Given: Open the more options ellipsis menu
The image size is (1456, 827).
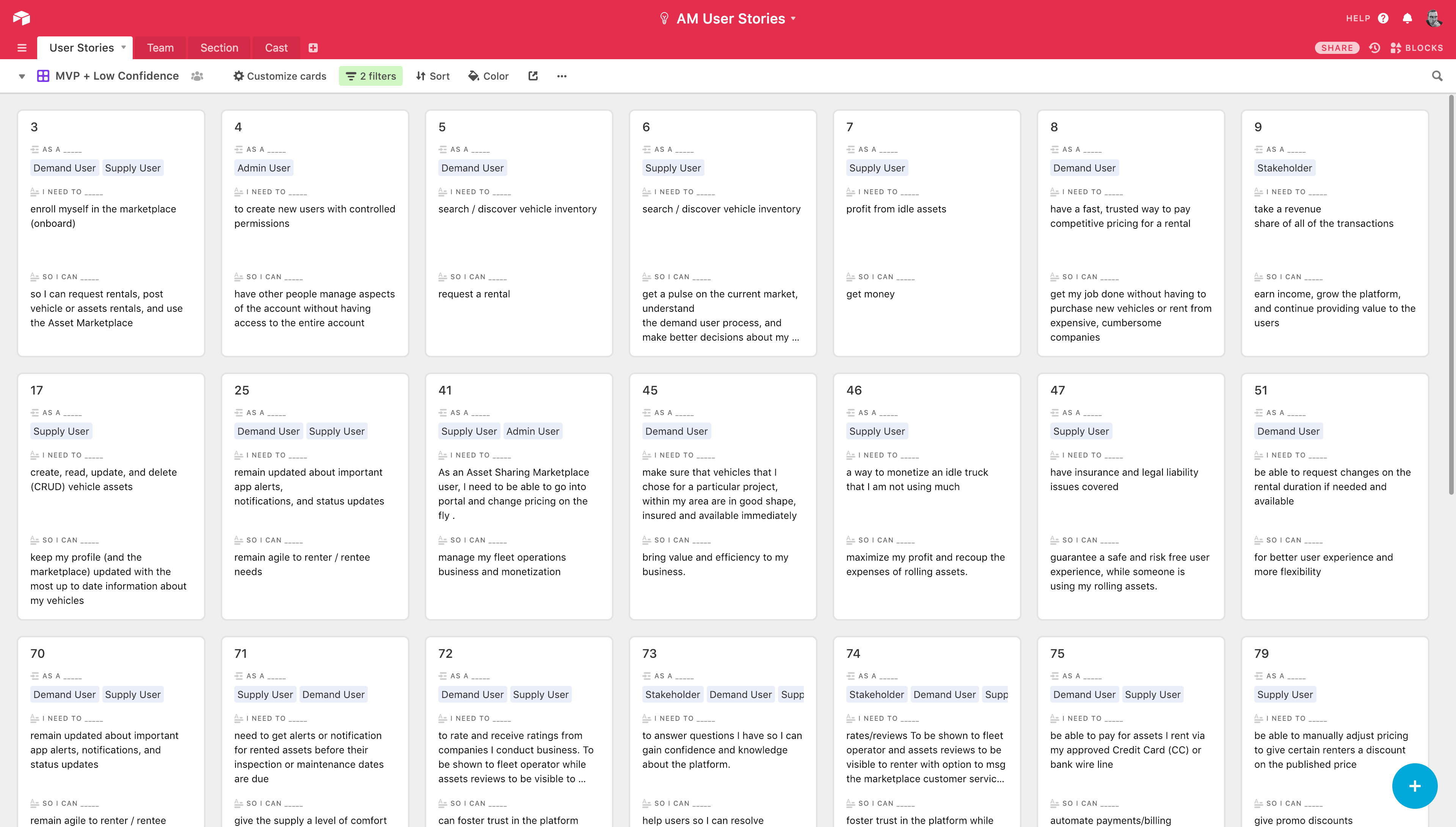Looking at the screenshot, I should coord(562,75).
